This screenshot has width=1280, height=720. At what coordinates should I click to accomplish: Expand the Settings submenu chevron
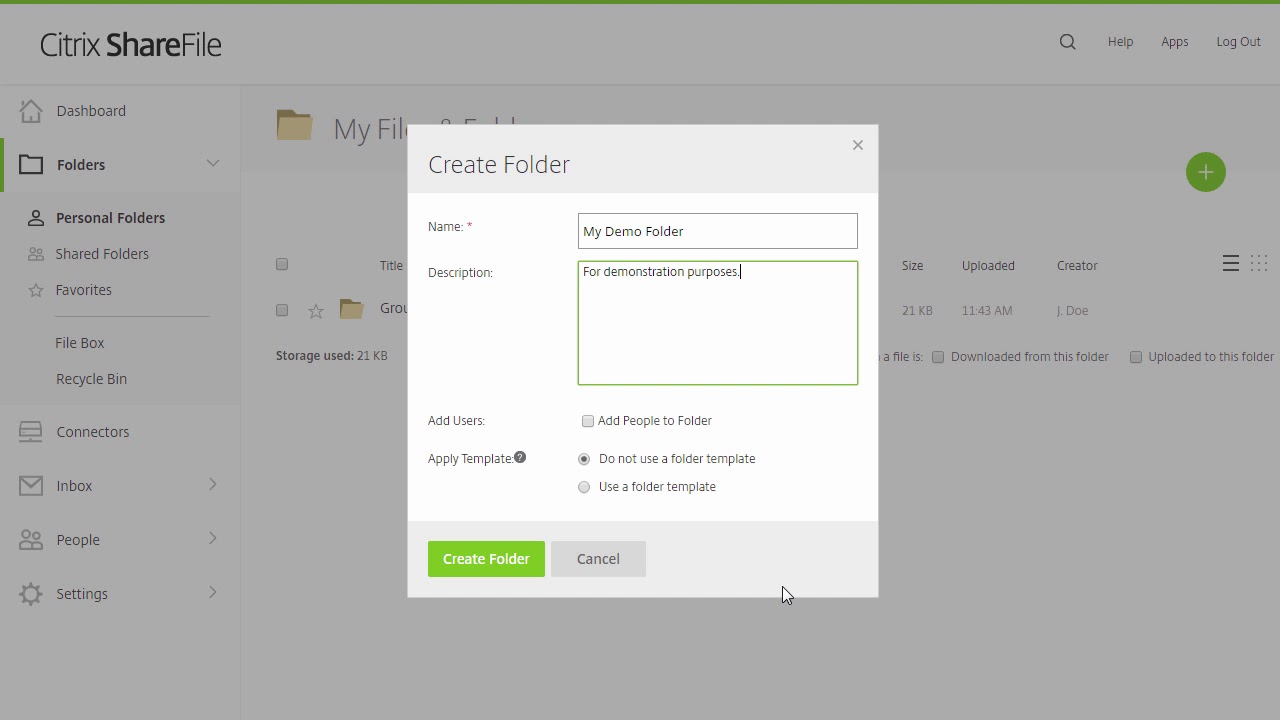click(212, 593)
